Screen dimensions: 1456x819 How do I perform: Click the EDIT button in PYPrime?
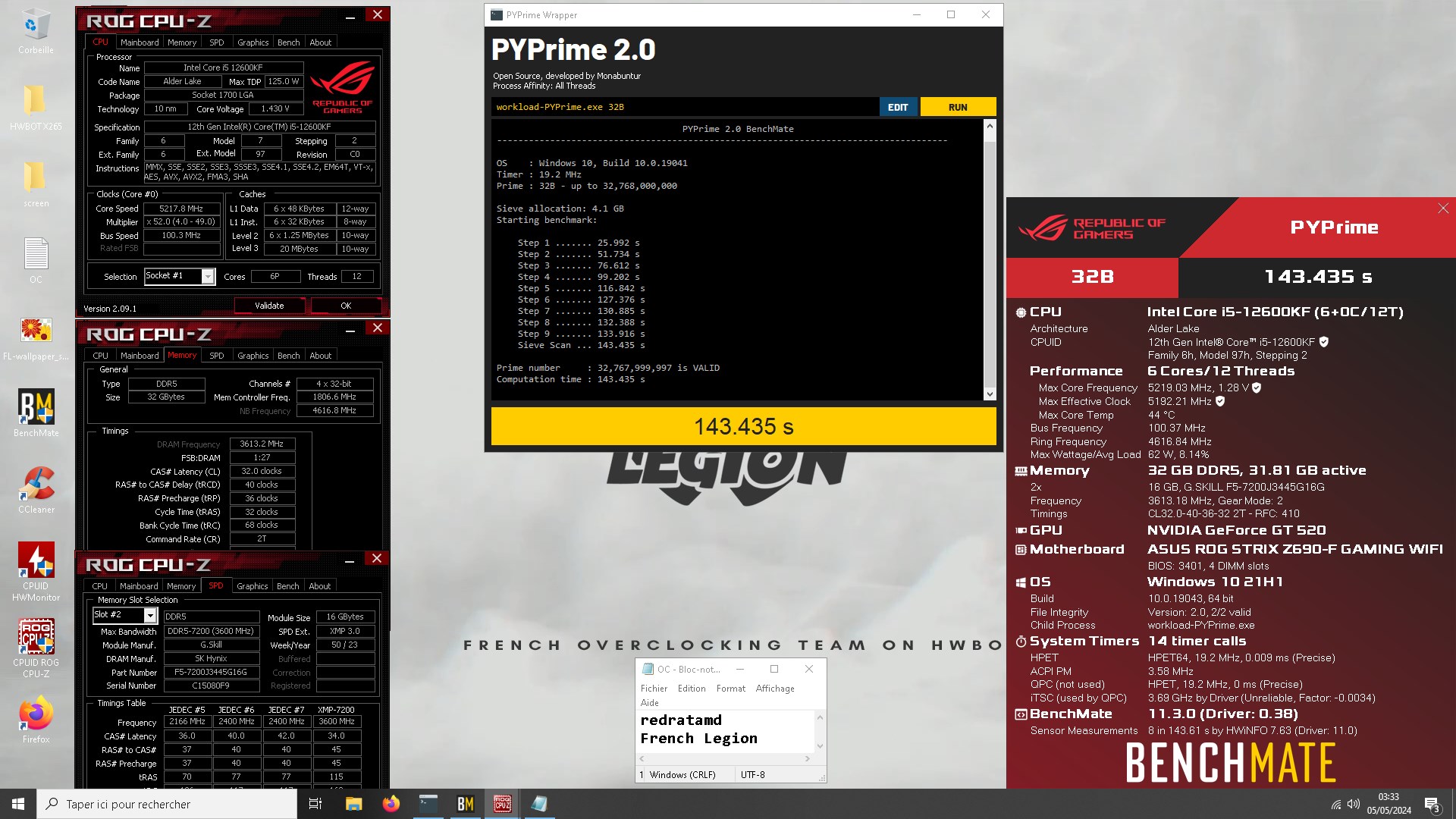click(x=899, y=107)
